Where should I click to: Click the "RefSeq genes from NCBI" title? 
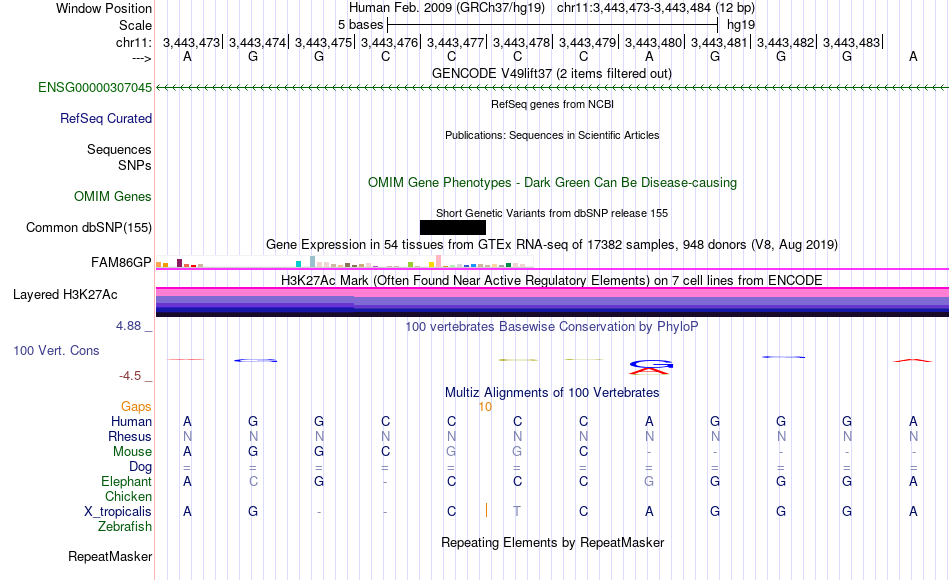coord(553,104)
